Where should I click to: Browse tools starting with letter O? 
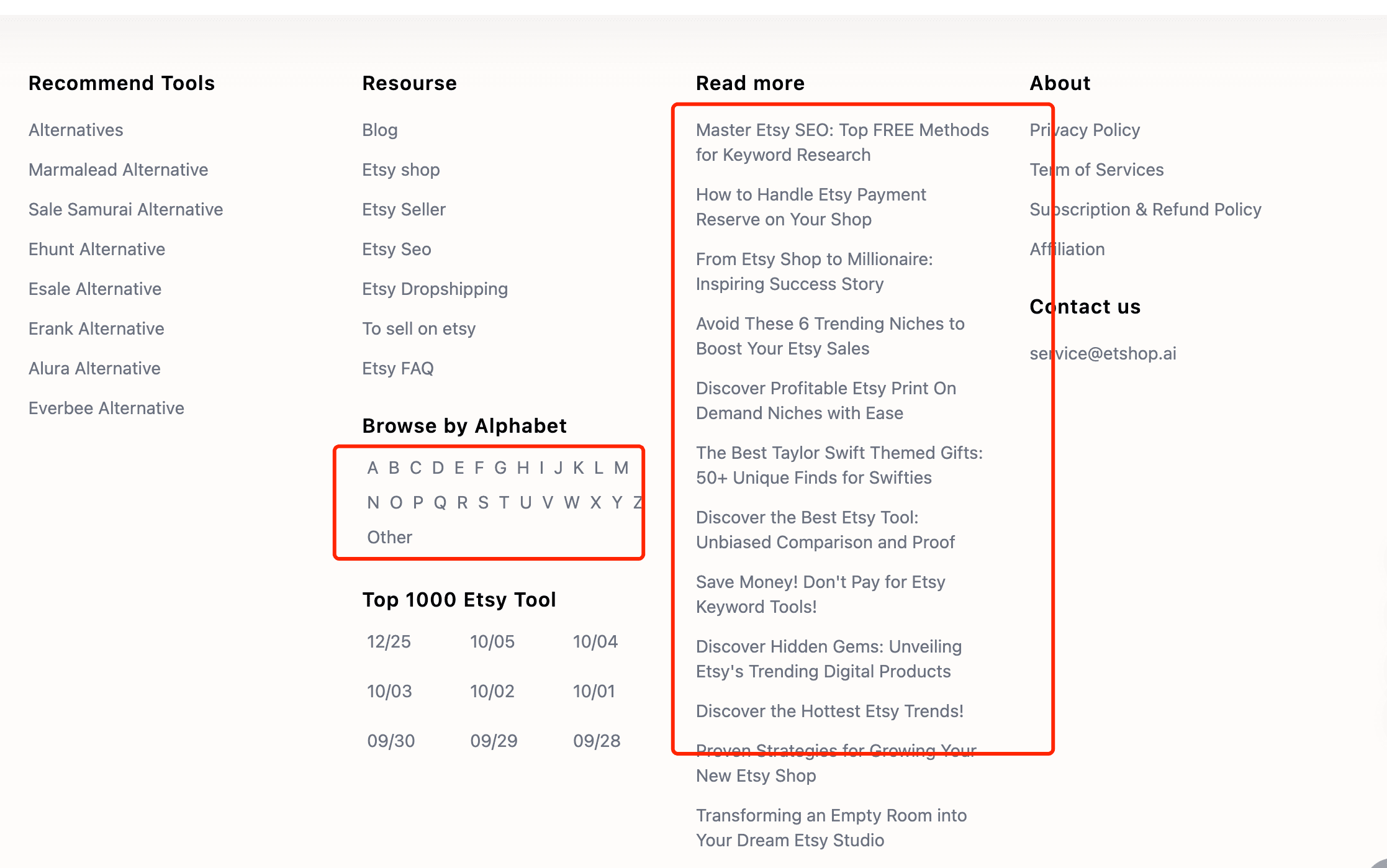click(396, 502)
